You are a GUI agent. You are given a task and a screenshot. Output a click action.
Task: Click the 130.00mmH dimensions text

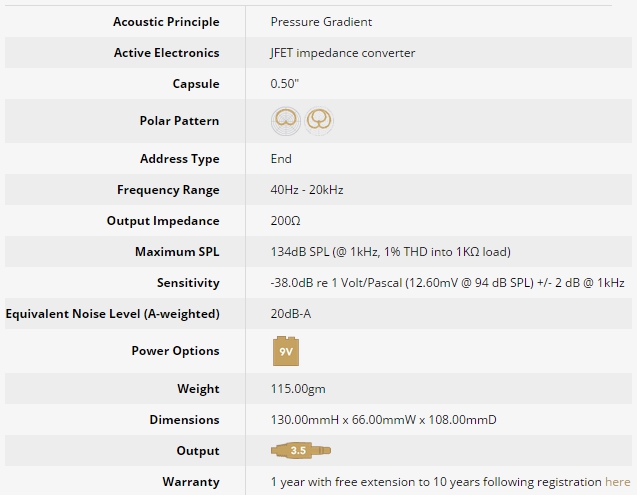point(384,420)
